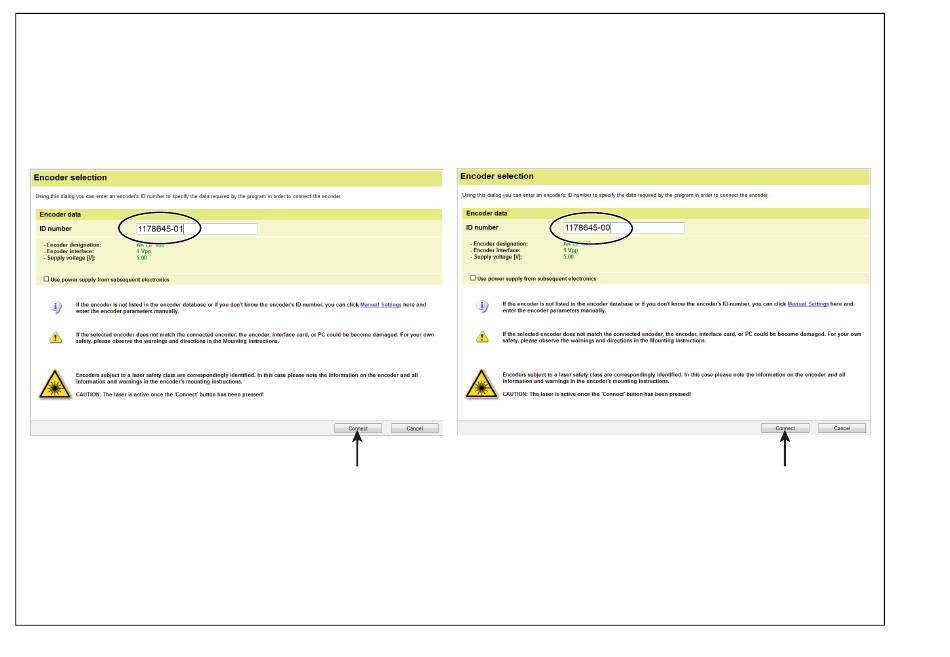Click the Encoder selection title of the 1178645-01 dialog
The image size is (950, 657).
pos(70,178)
